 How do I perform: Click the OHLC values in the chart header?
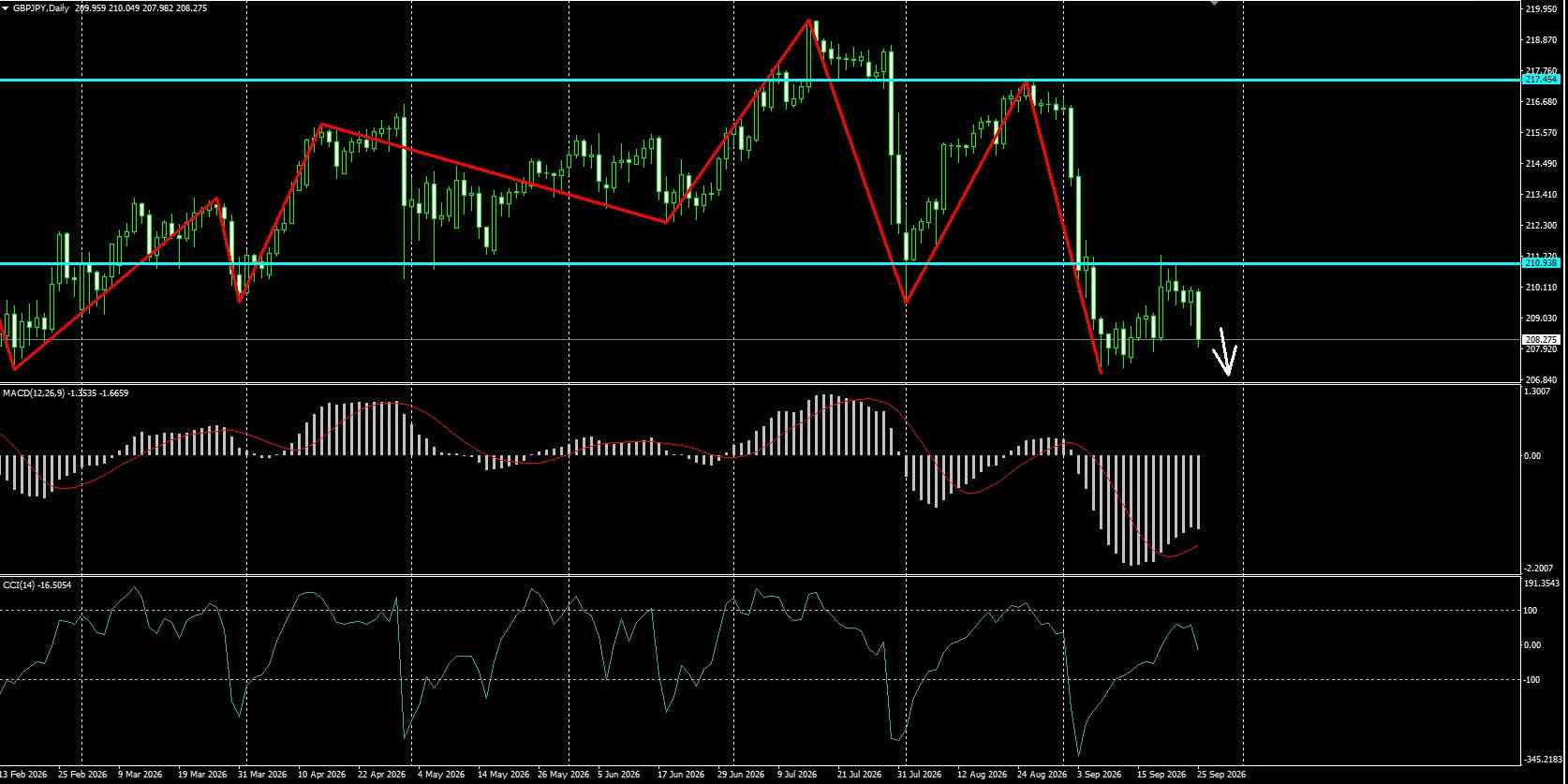click(x=141, y=7)
